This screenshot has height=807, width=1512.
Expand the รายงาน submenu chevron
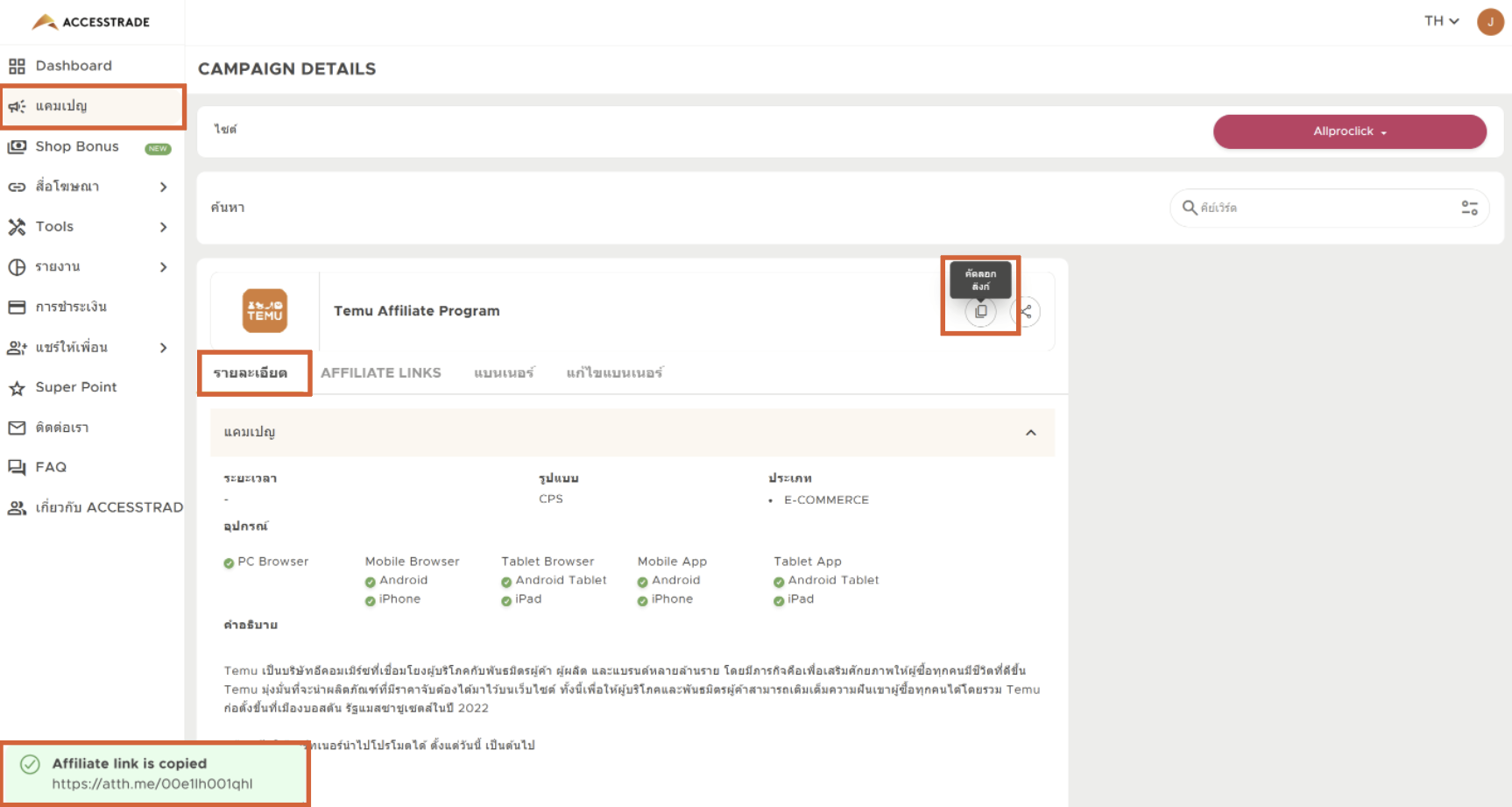164,267
